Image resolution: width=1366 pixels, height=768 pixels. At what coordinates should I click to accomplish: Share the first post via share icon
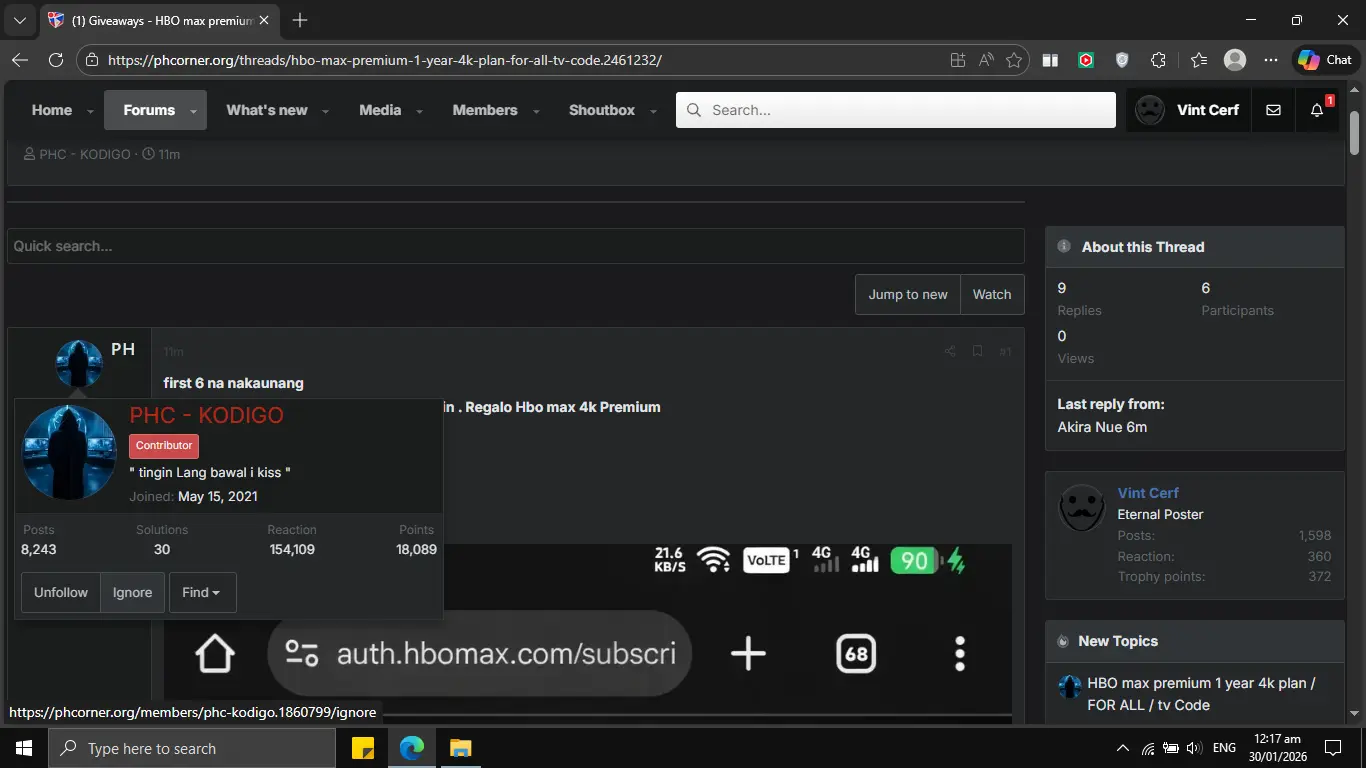pyautogui.click(x=950, y=351)
